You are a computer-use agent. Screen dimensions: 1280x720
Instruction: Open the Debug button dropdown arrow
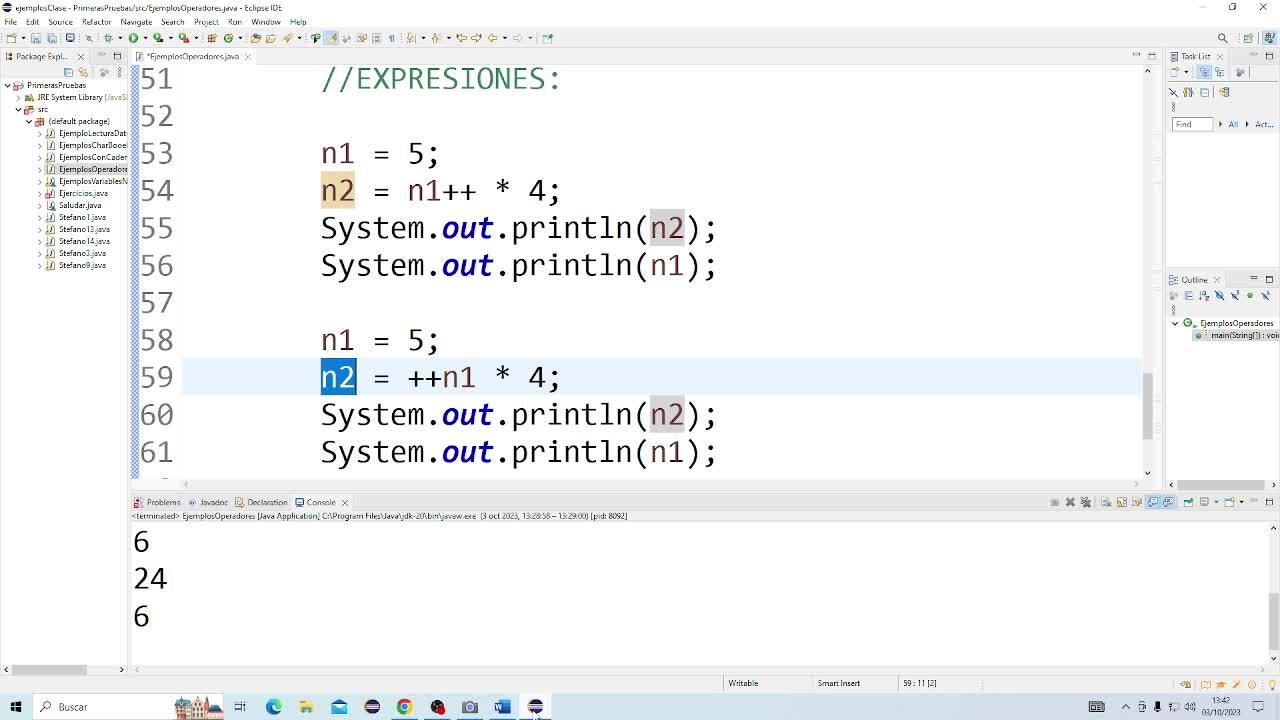(120, 38)
